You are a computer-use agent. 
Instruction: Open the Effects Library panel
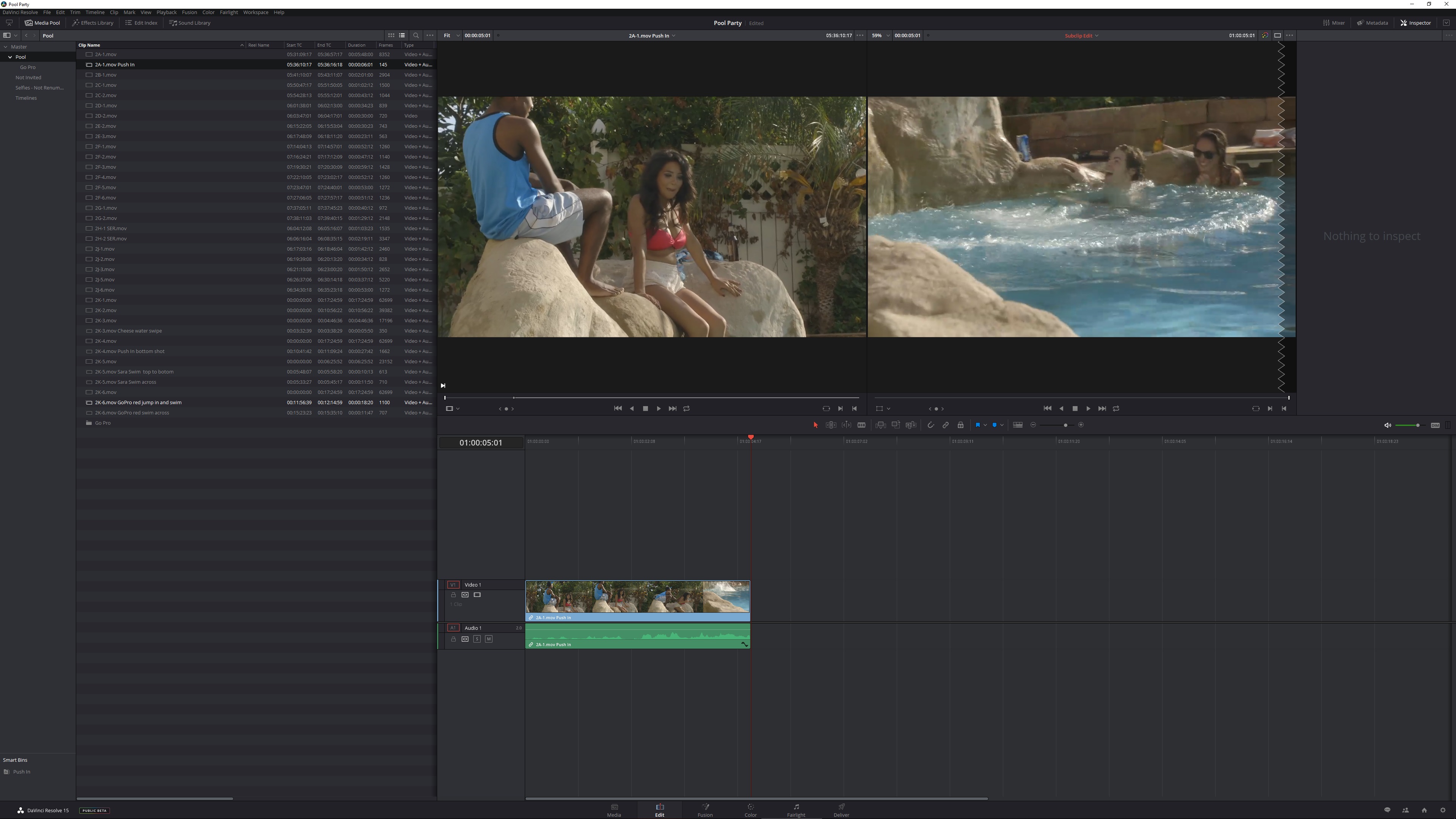tap(93, 23)
